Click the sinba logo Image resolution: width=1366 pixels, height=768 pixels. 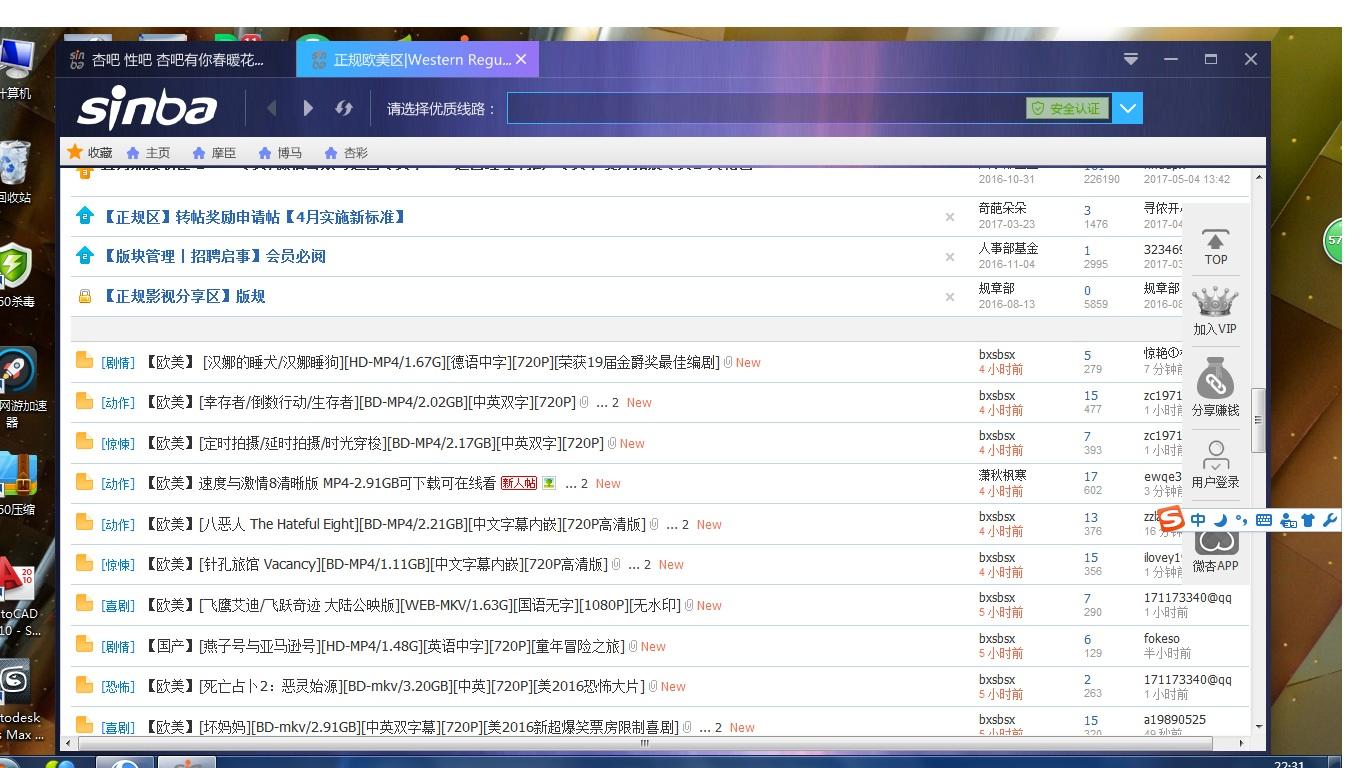[x=147, y=108]
